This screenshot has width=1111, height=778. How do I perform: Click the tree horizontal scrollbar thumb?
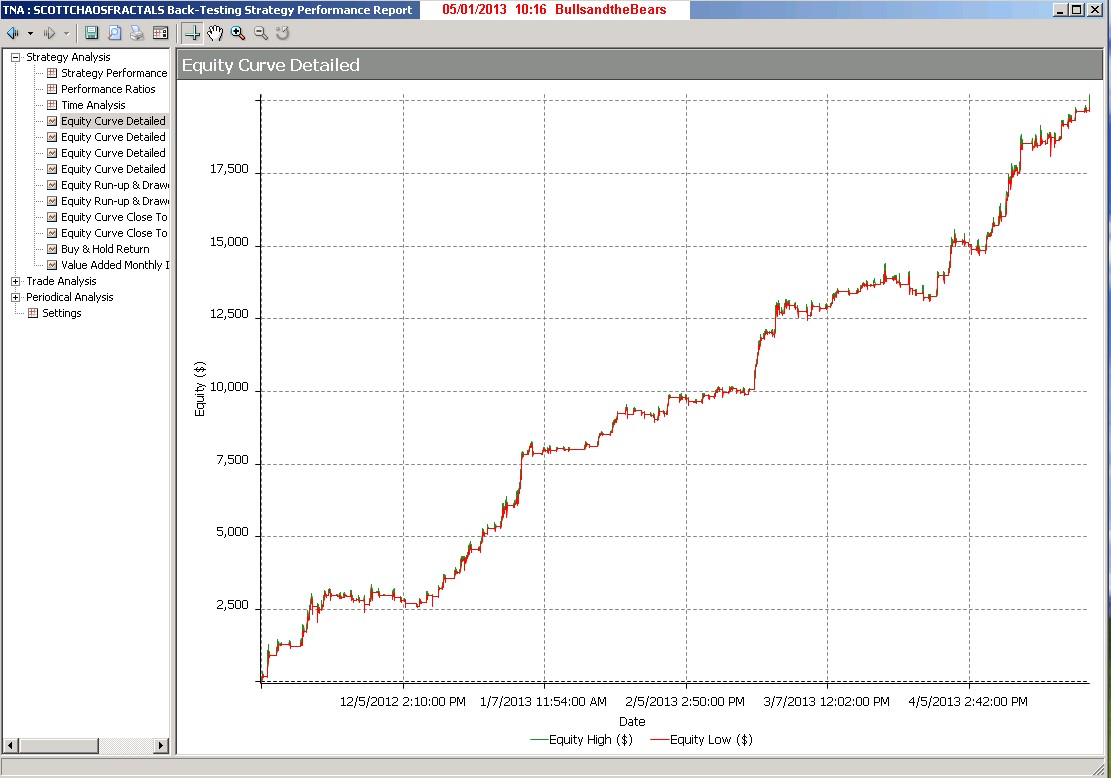coord(58,745)
